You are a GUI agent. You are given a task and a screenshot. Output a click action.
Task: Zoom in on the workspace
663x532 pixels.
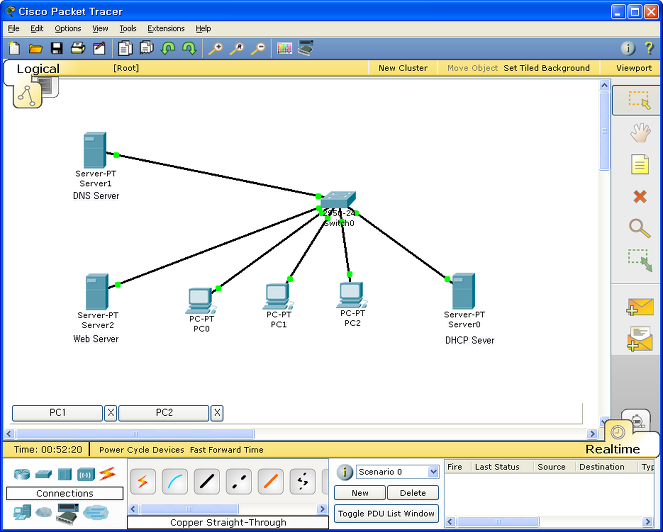coord(216,48)
